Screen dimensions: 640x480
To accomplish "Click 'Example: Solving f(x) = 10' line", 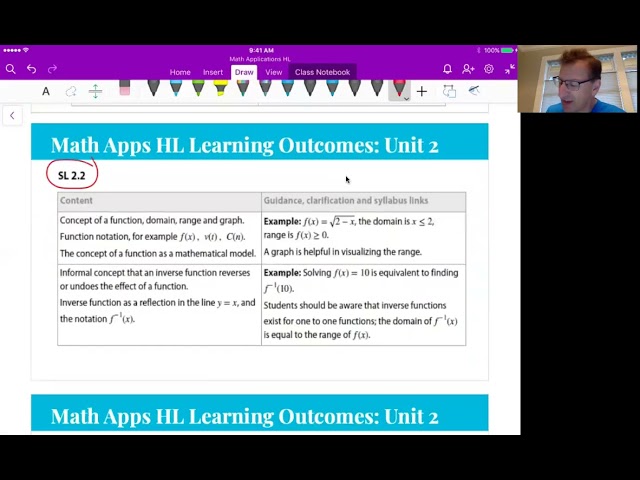I will click(x=361, y=273).
